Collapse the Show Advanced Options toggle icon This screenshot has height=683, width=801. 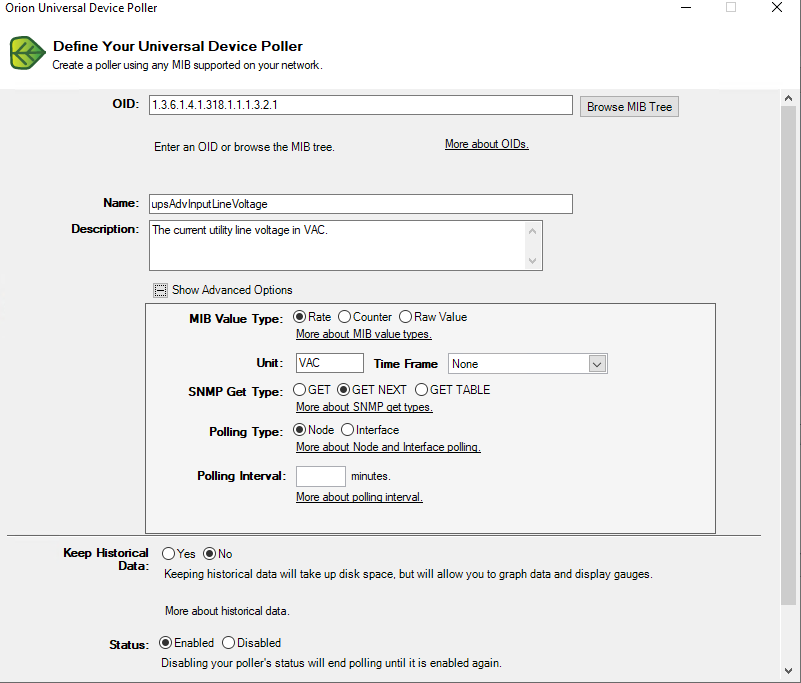[160, 291]
